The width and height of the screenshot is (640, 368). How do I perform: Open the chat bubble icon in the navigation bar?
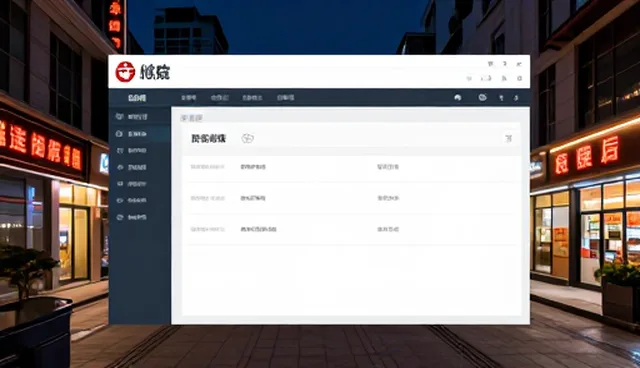pos(482,97)
